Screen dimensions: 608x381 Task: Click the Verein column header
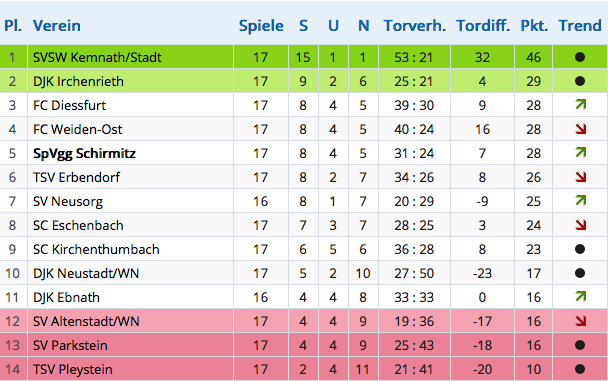(57, 26)
